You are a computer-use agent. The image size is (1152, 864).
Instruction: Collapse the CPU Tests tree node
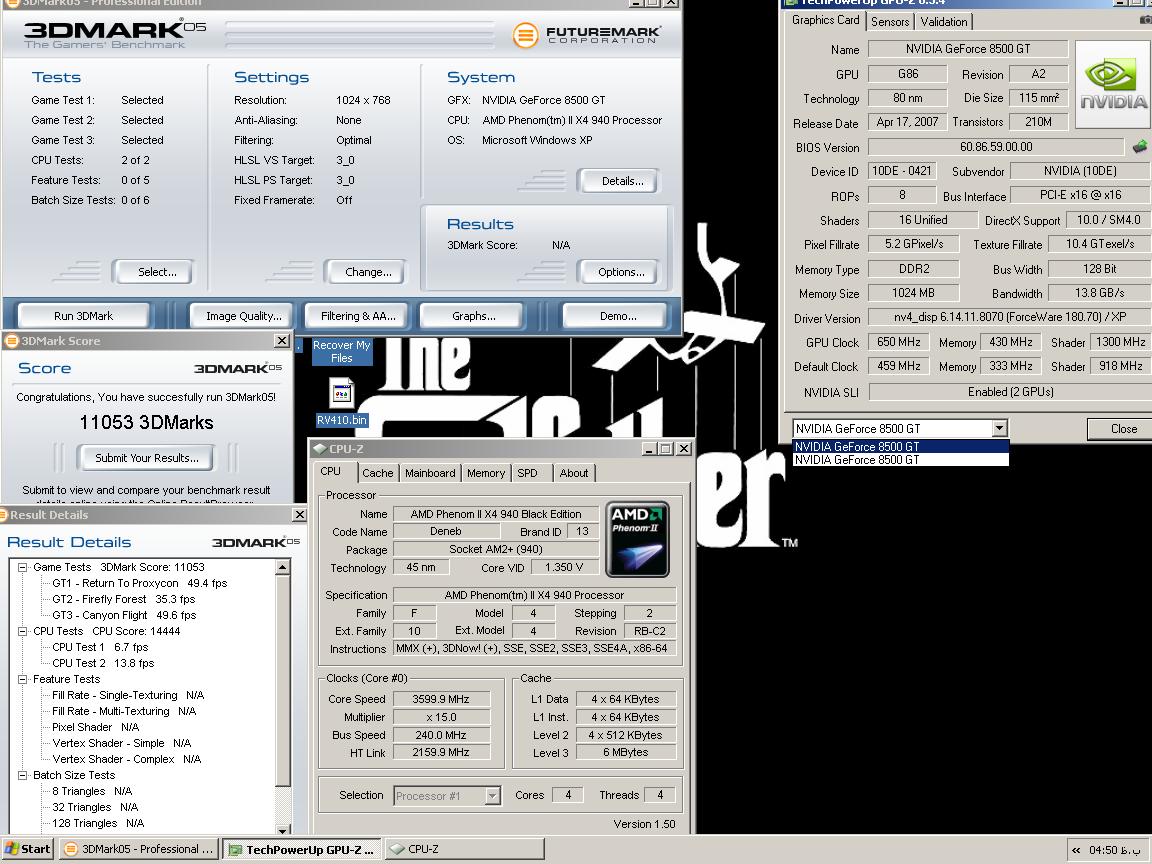[23, 631]
